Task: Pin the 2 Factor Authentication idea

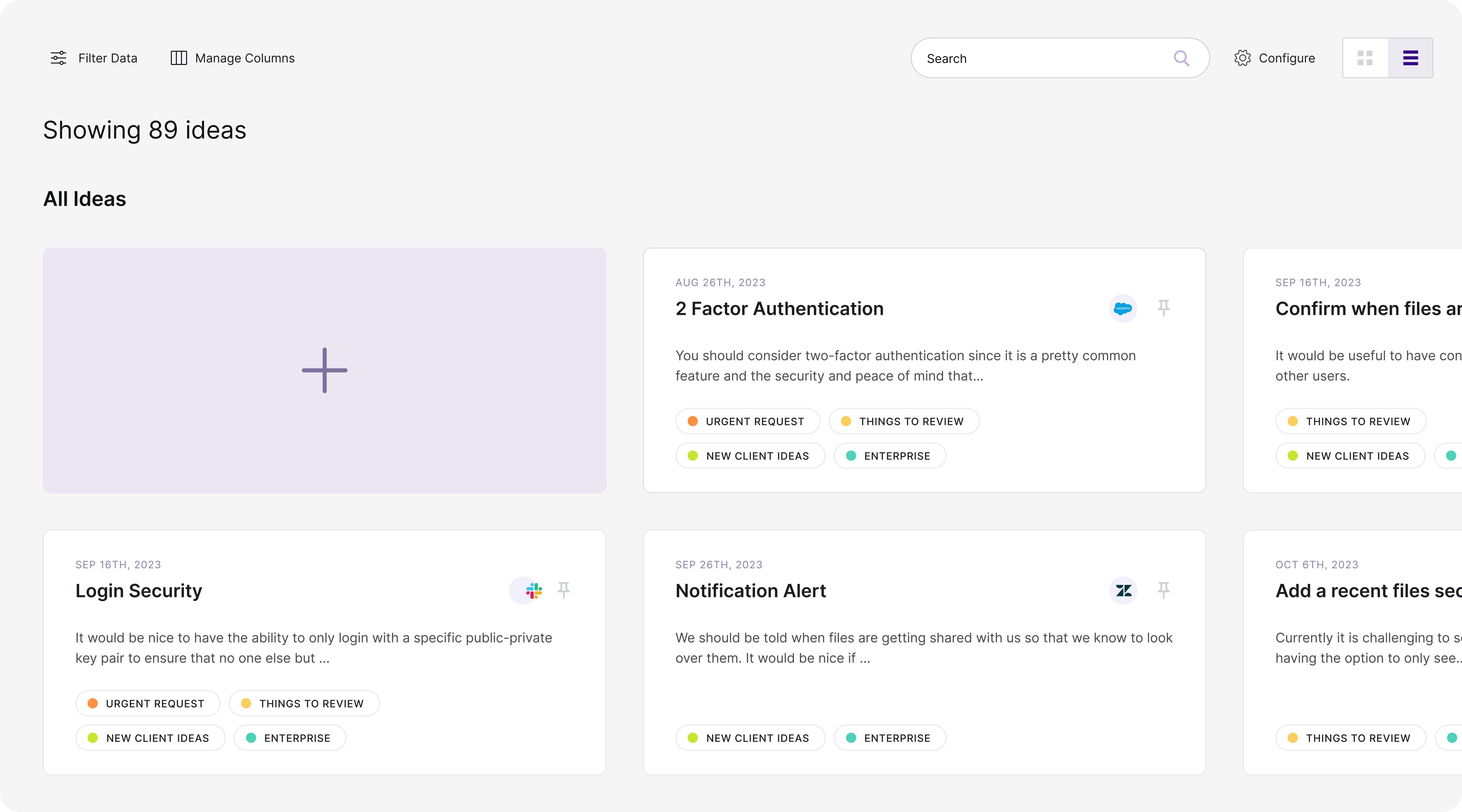Action: [x=1164, y=308]
